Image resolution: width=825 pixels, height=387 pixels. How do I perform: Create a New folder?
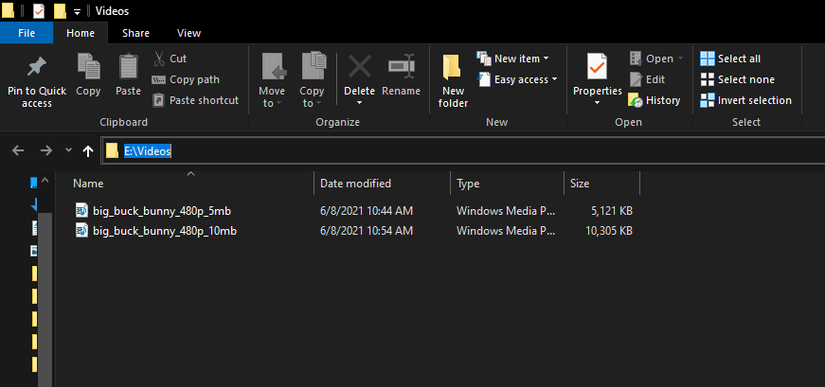[453, 81]
